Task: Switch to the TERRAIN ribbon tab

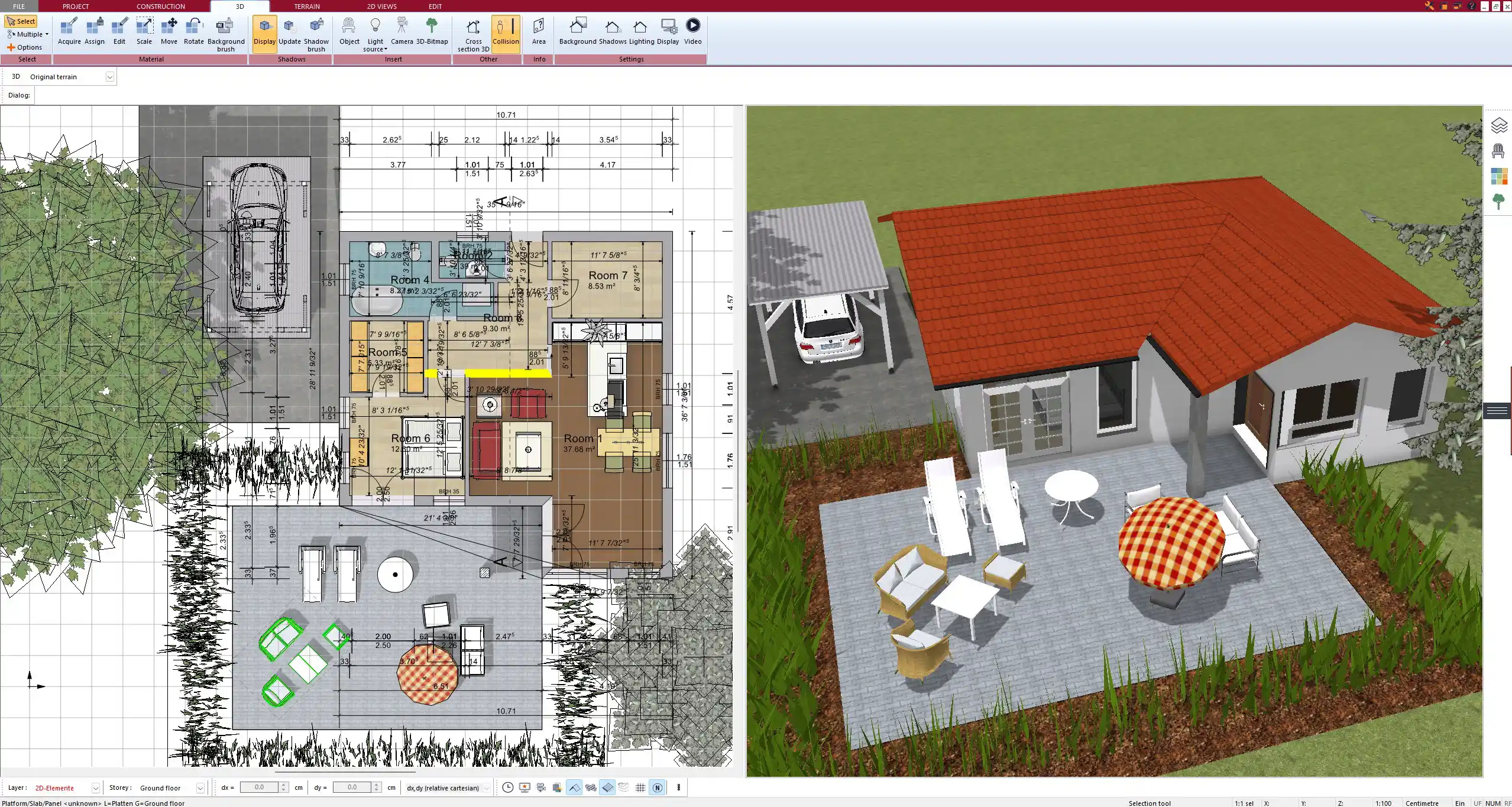Action: pos(306,6)
